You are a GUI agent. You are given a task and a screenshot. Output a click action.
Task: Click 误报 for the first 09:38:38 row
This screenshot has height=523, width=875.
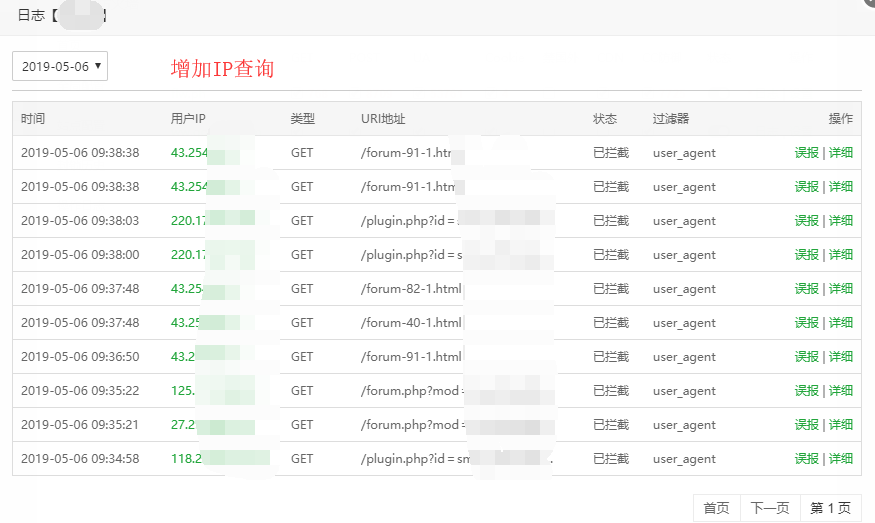pyautogui.click(x=806, y=153)
